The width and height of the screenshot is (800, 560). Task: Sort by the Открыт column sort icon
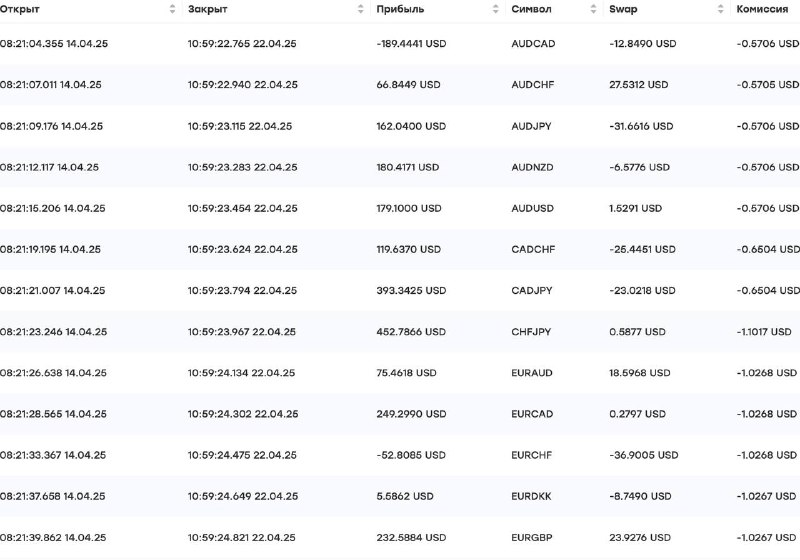pos(172,9)
